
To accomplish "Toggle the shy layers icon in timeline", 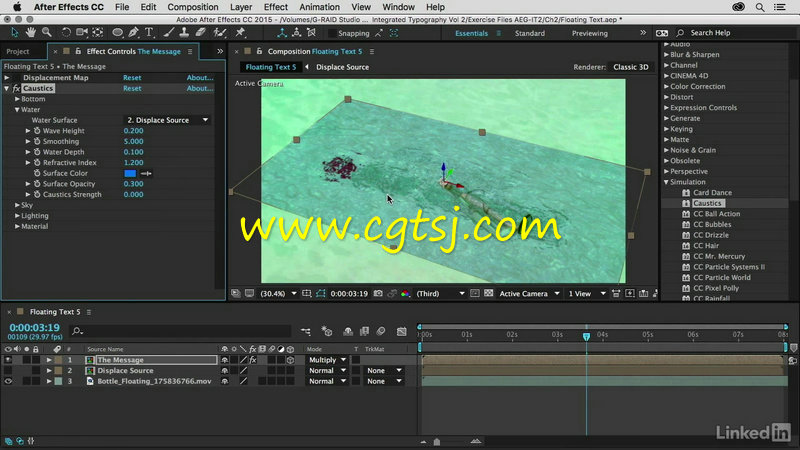I will coord(348,332).
